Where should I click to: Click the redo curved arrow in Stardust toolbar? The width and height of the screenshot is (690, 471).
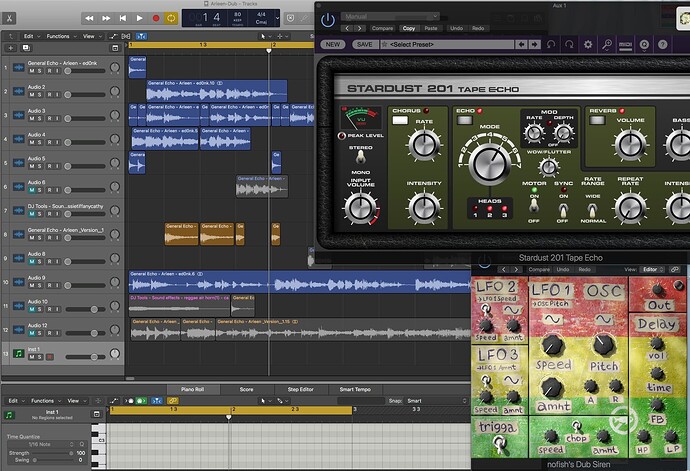coord(569,44)
